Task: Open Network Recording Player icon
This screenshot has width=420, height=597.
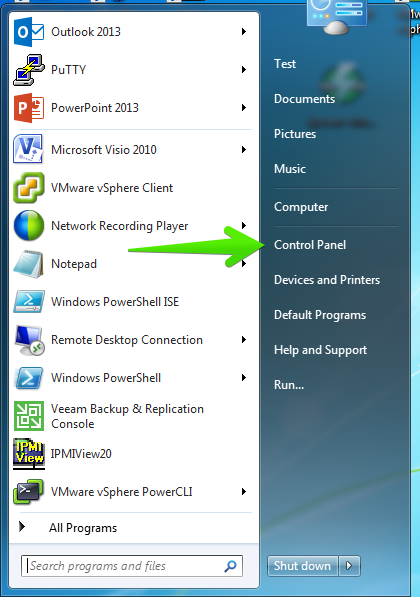Action: click(x=29, y=225)
